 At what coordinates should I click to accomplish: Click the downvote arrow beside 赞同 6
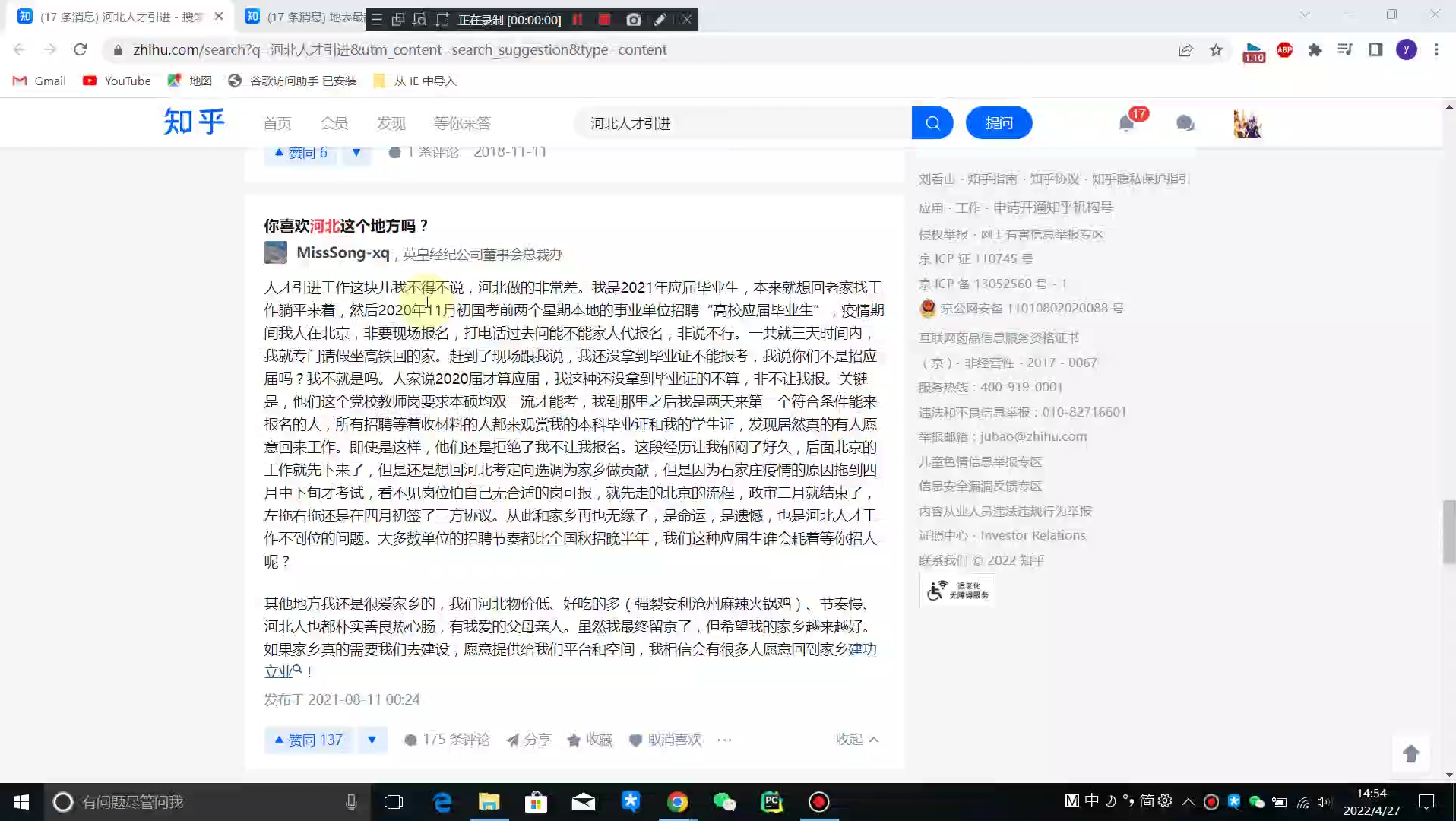tap(356, 153)
